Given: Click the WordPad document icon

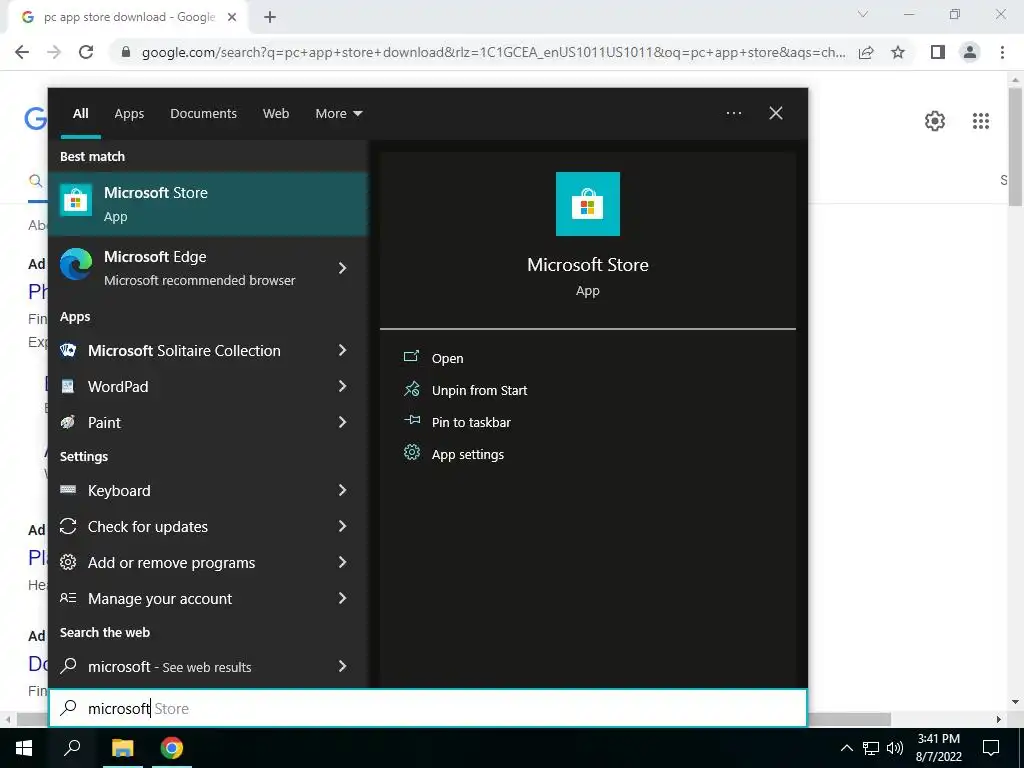Looking at the screenshot, I should point(68,387).
